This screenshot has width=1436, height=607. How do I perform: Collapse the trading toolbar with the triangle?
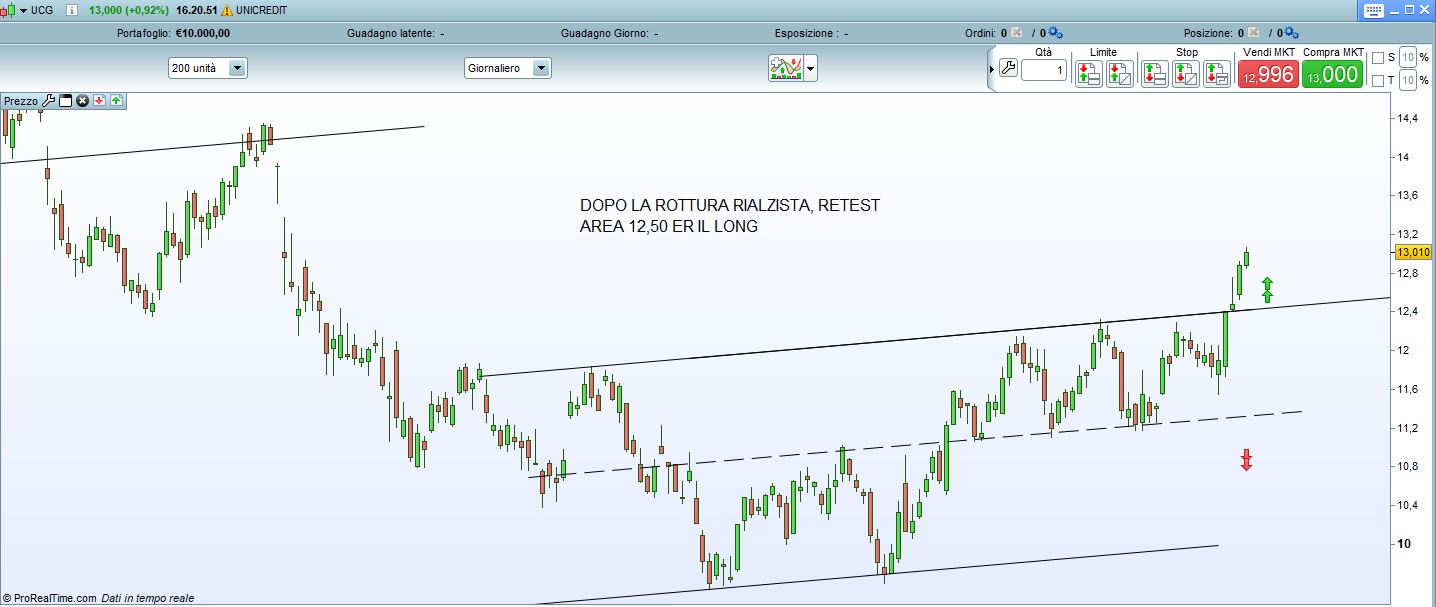(x=992, y=69)
